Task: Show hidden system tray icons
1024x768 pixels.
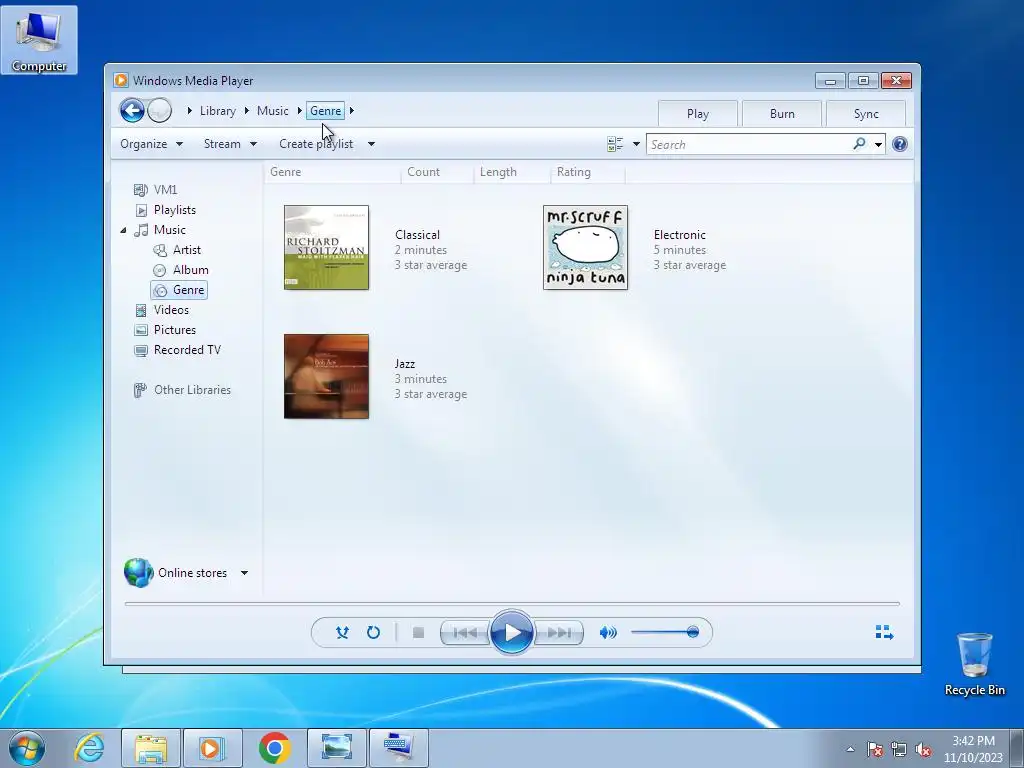Action: (850, 749)
